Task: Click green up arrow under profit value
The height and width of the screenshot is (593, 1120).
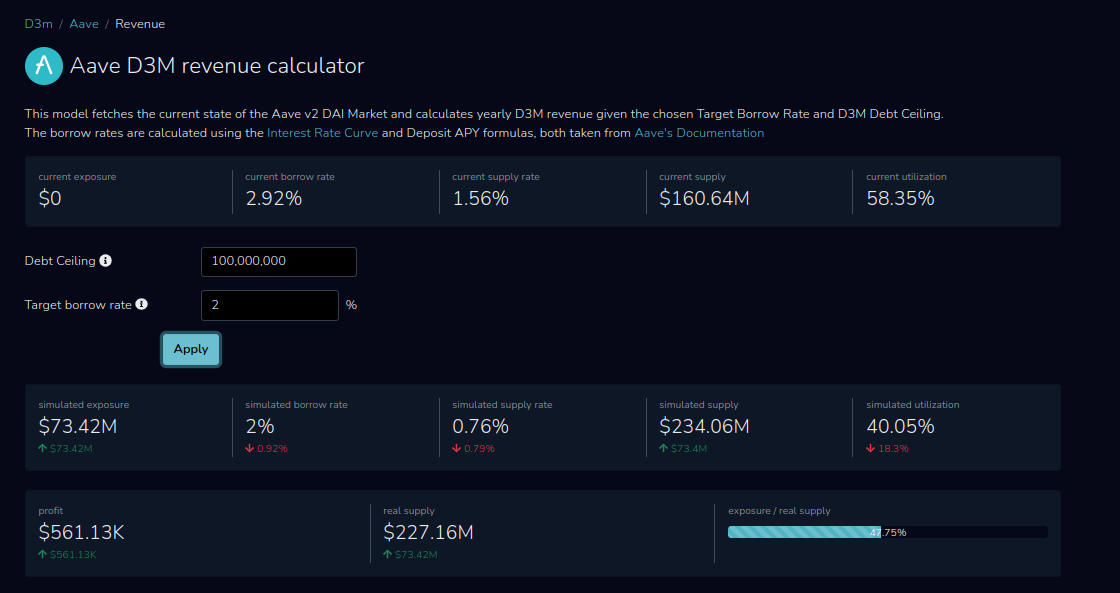Action: 43,554
